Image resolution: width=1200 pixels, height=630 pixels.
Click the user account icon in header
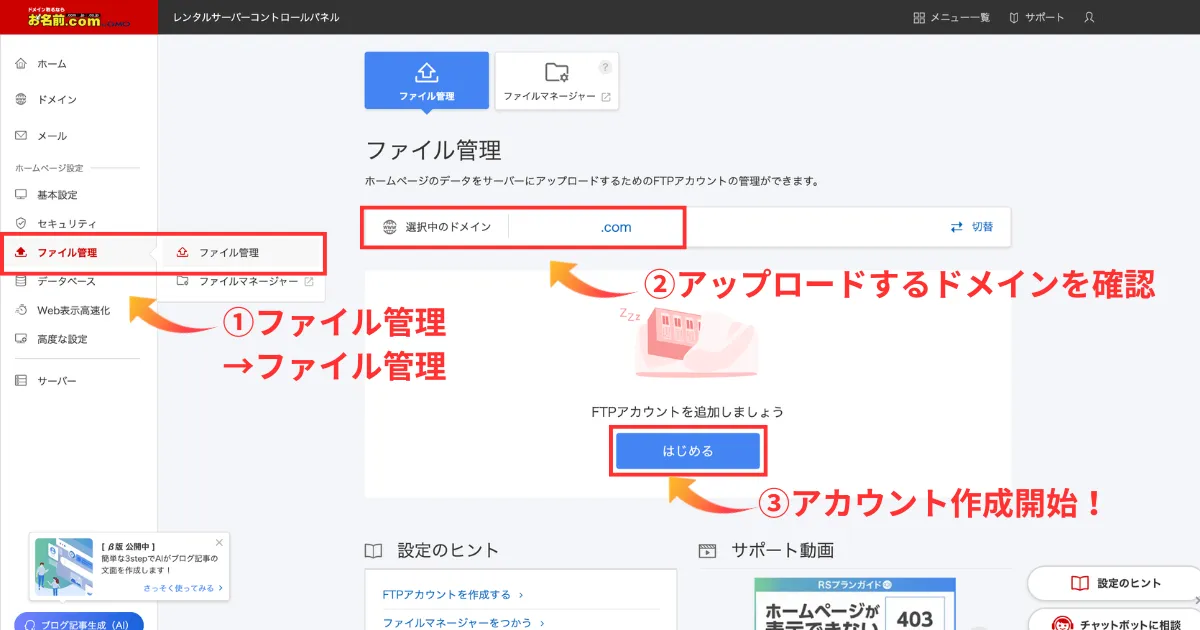coord(1089,18)
